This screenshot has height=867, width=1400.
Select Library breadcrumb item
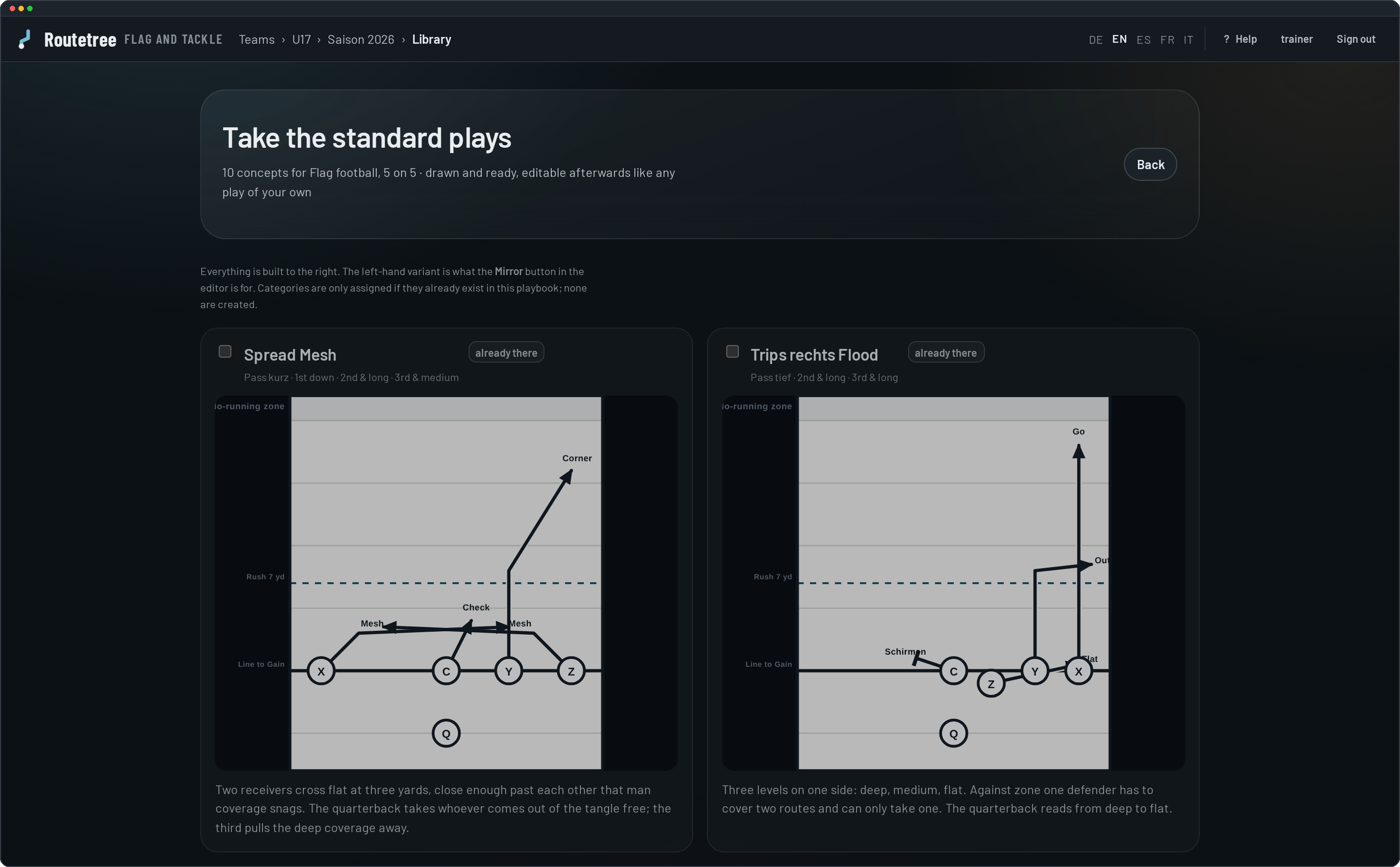click(x=431, y=39)
